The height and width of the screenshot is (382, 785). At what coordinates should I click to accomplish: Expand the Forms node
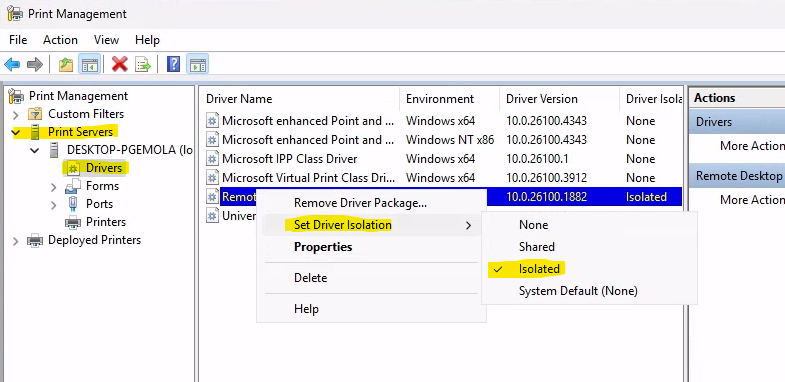(x=54, y=187)
